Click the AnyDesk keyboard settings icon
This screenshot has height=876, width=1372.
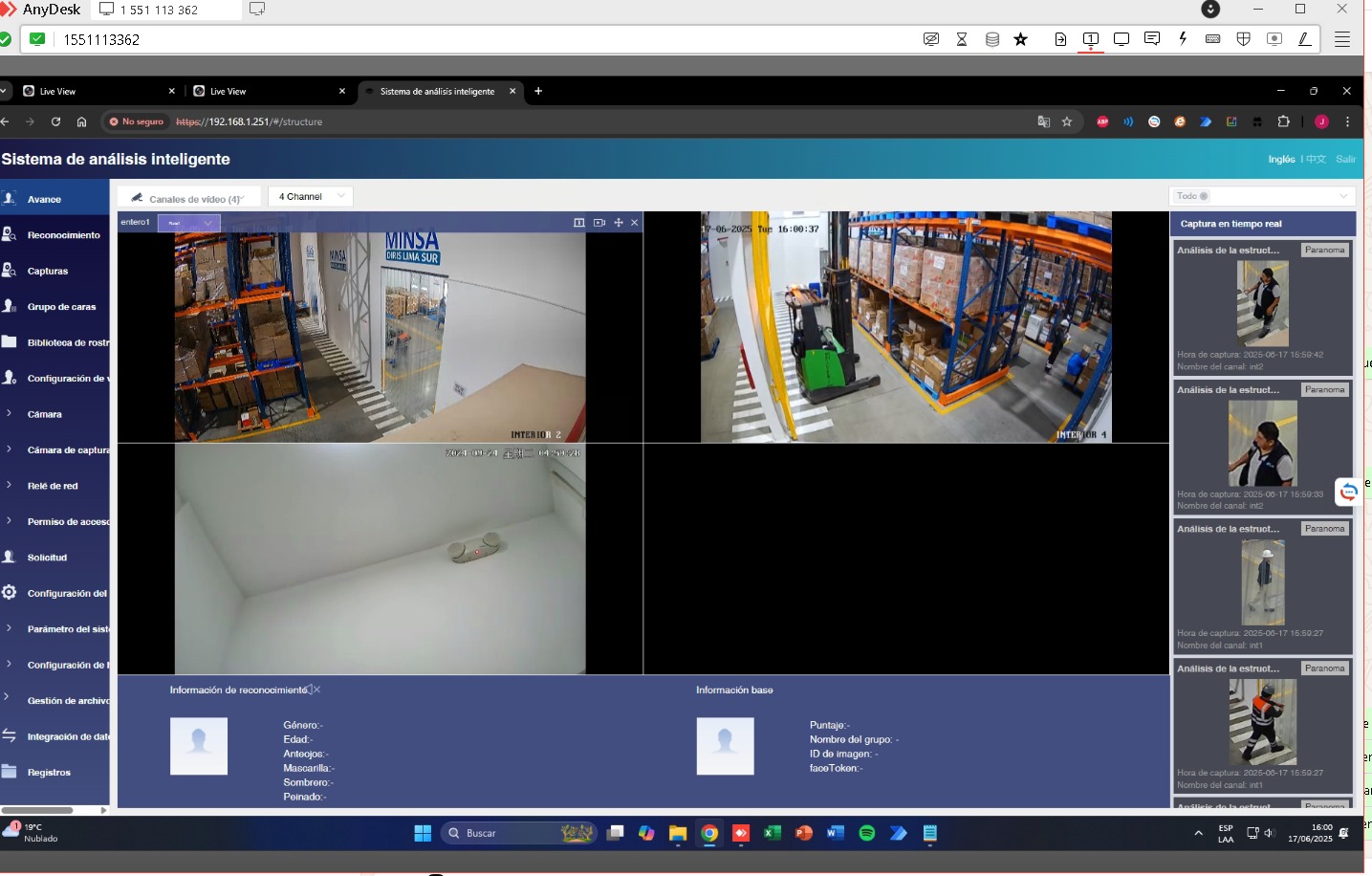1212,39
